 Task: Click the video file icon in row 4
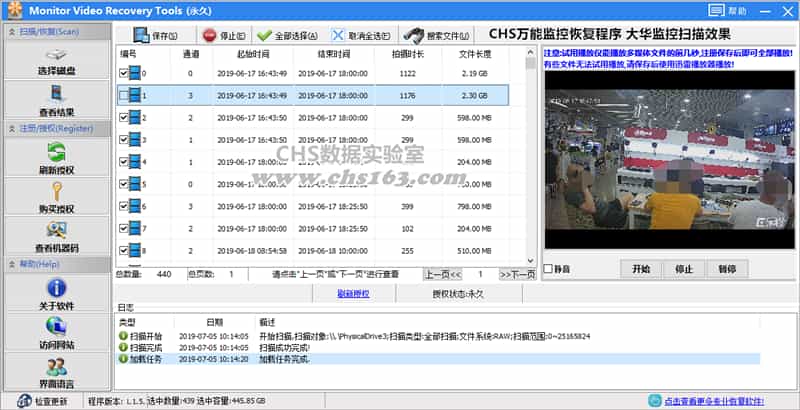pyautogui.click(x=135, y=162)
